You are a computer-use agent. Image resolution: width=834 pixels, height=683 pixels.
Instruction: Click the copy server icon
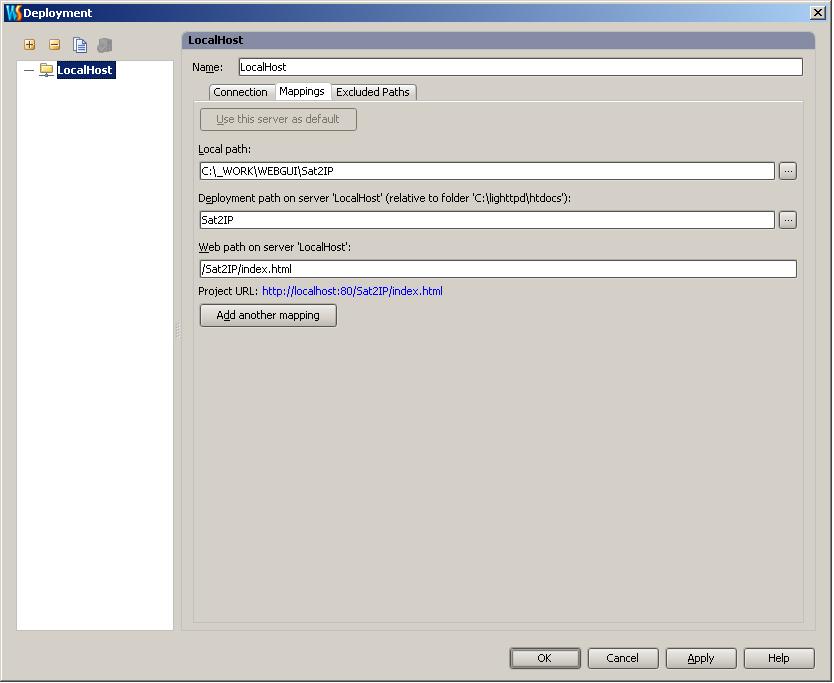coord(80,45)
